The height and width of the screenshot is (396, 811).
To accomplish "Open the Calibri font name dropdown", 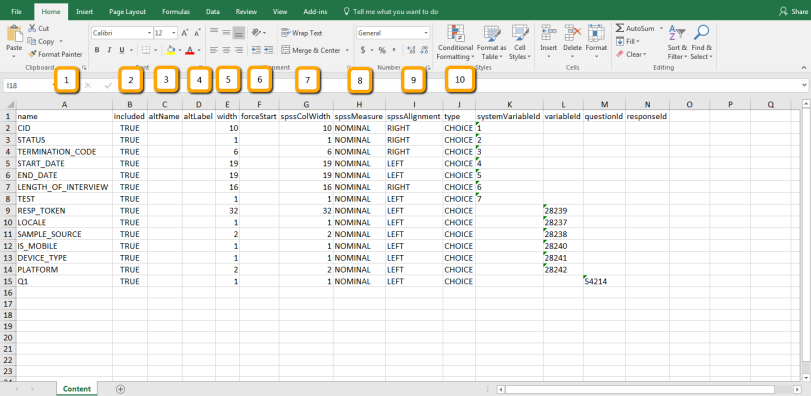I will click(149, 33).
